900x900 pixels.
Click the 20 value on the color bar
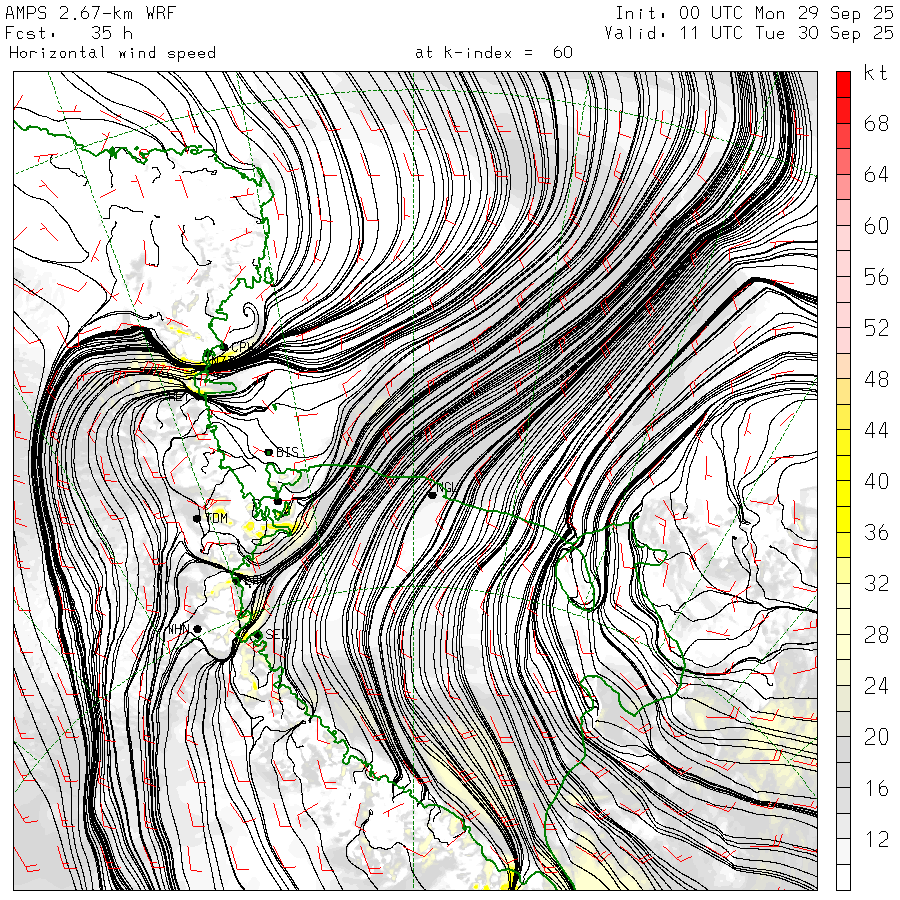[x=876, y=737]
